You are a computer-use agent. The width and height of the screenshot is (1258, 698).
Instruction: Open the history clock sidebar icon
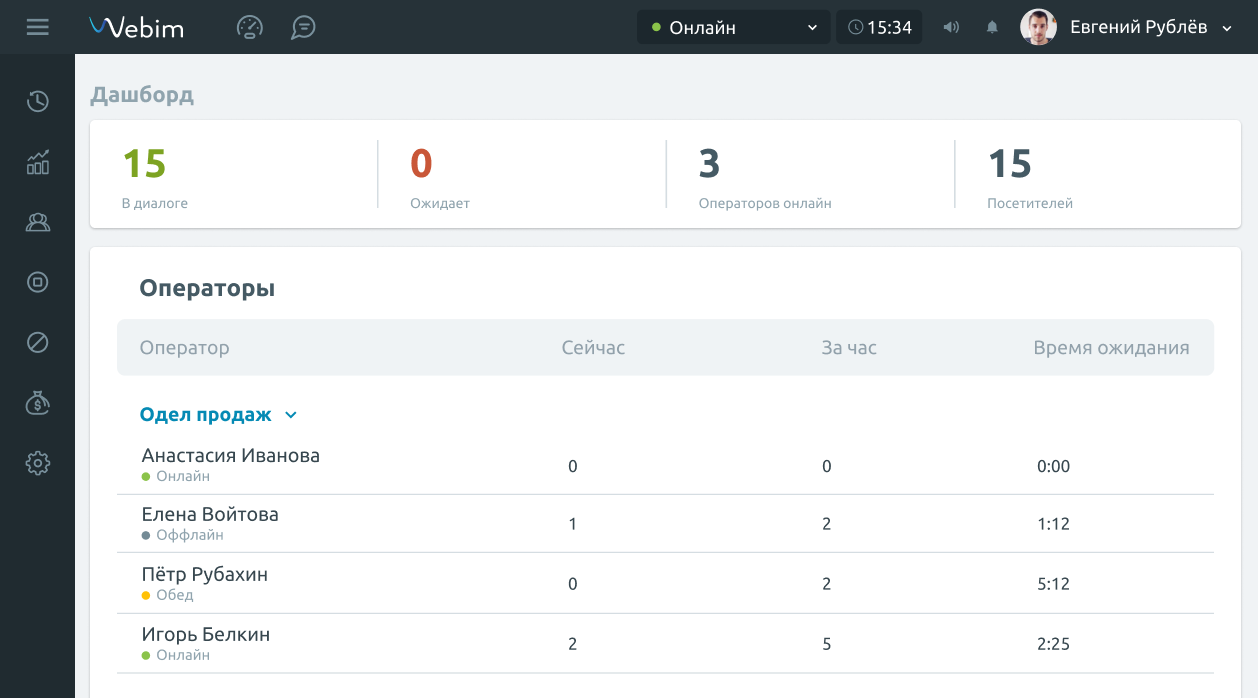(38, 101)
